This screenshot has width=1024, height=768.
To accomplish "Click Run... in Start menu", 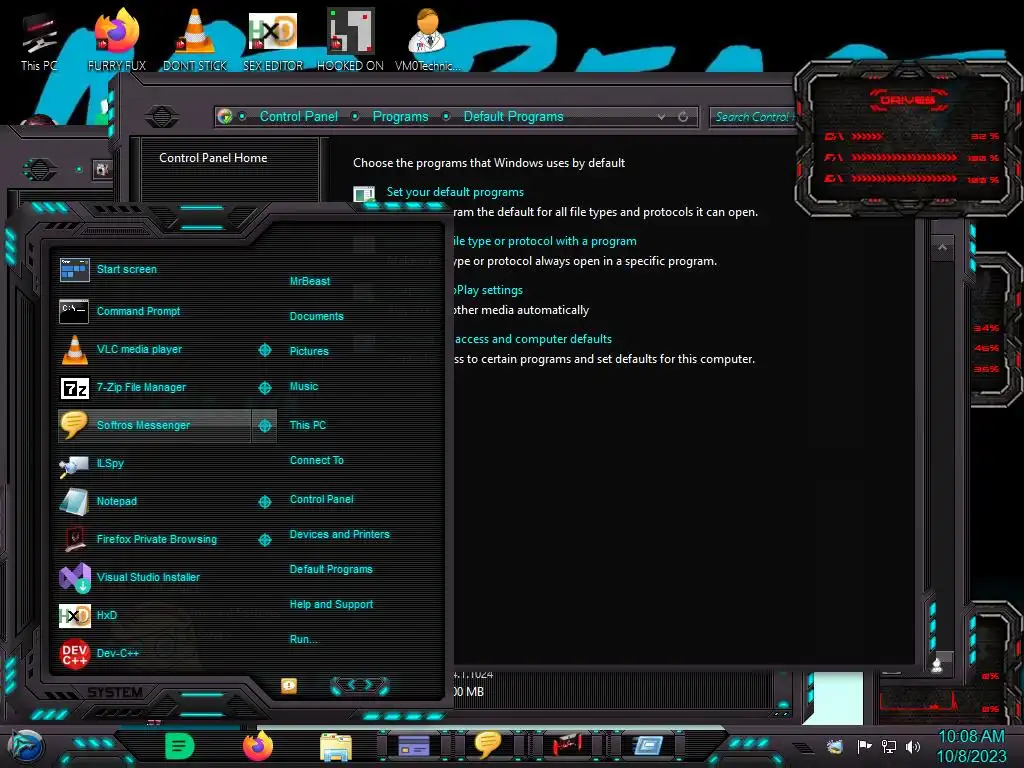I will 303,639.
